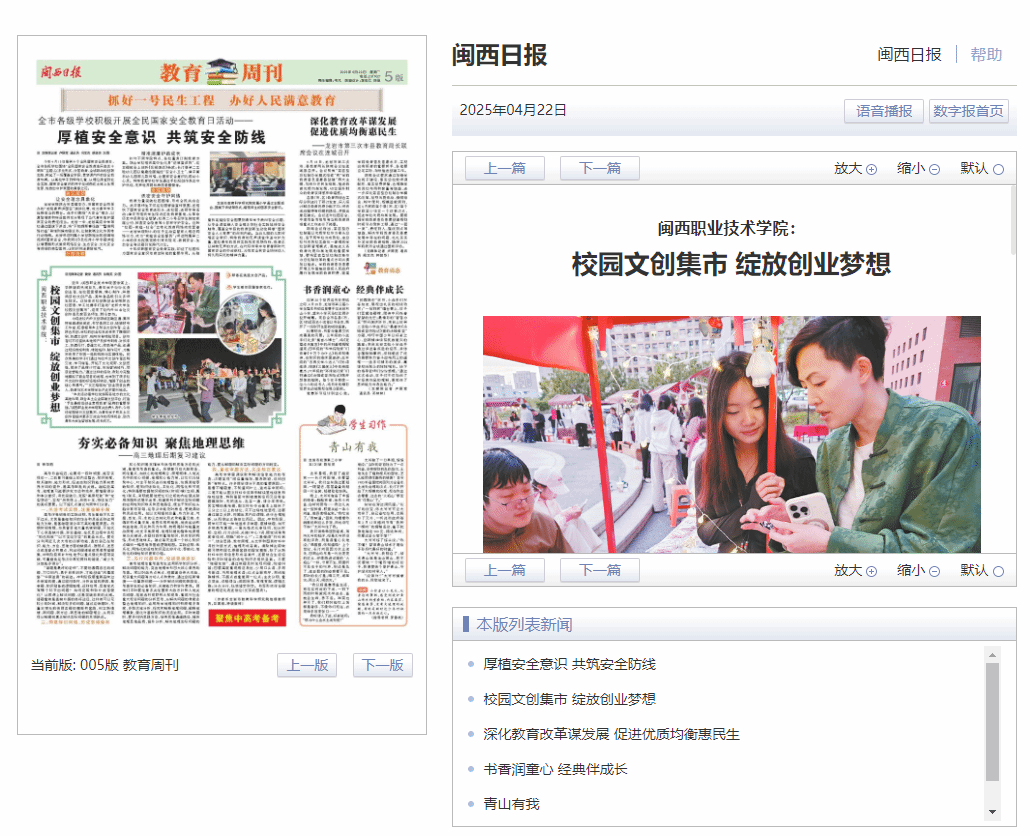Click the bottom 缩小 zoom-out minus icon
Screen dimensions: 1030x836
[934, 571]
